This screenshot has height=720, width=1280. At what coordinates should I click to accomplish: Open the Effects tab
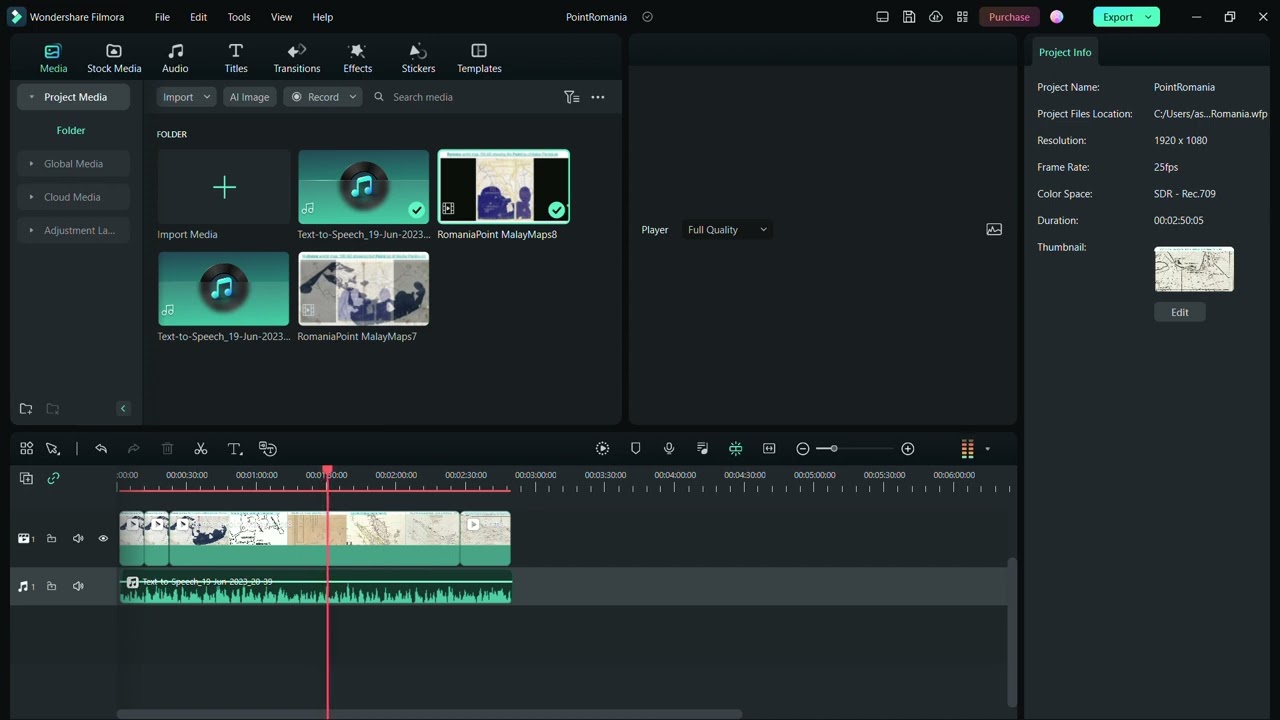[357, 58]
